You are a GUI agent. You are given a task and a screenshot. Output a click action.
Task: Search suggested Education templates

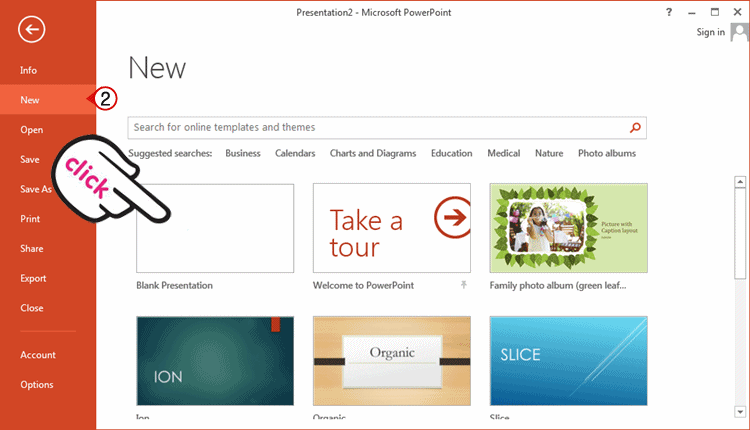tap(452, 153)
